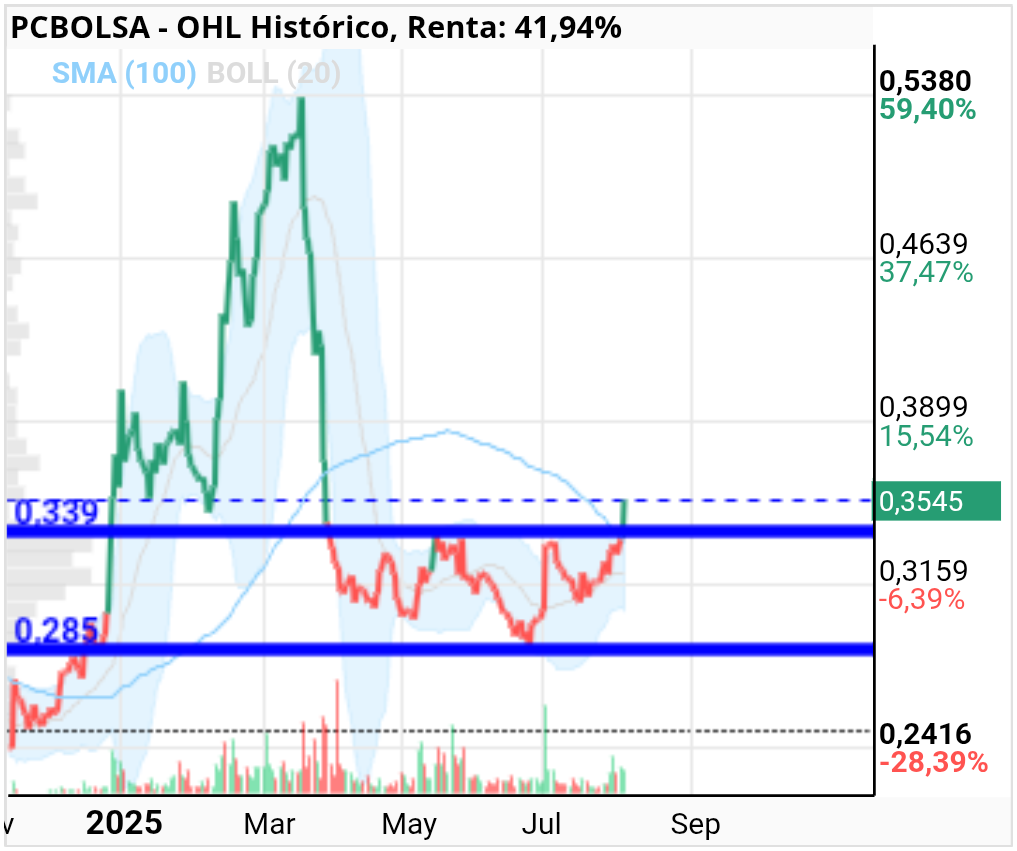Viewport: 1017px width, 851px height.
Task: Select the SMA (100) indicator legend
Action: click(124, 73)
